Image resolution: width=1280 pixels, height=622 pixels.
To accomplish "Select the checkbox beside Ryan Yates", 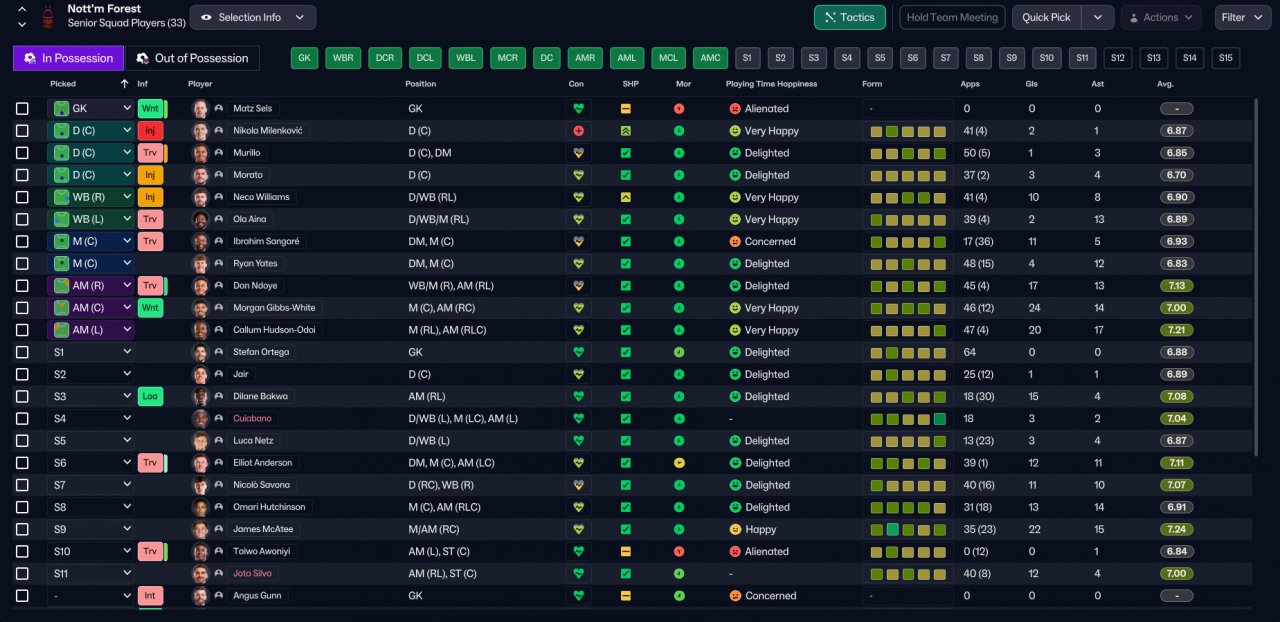I will coord(22,264).
